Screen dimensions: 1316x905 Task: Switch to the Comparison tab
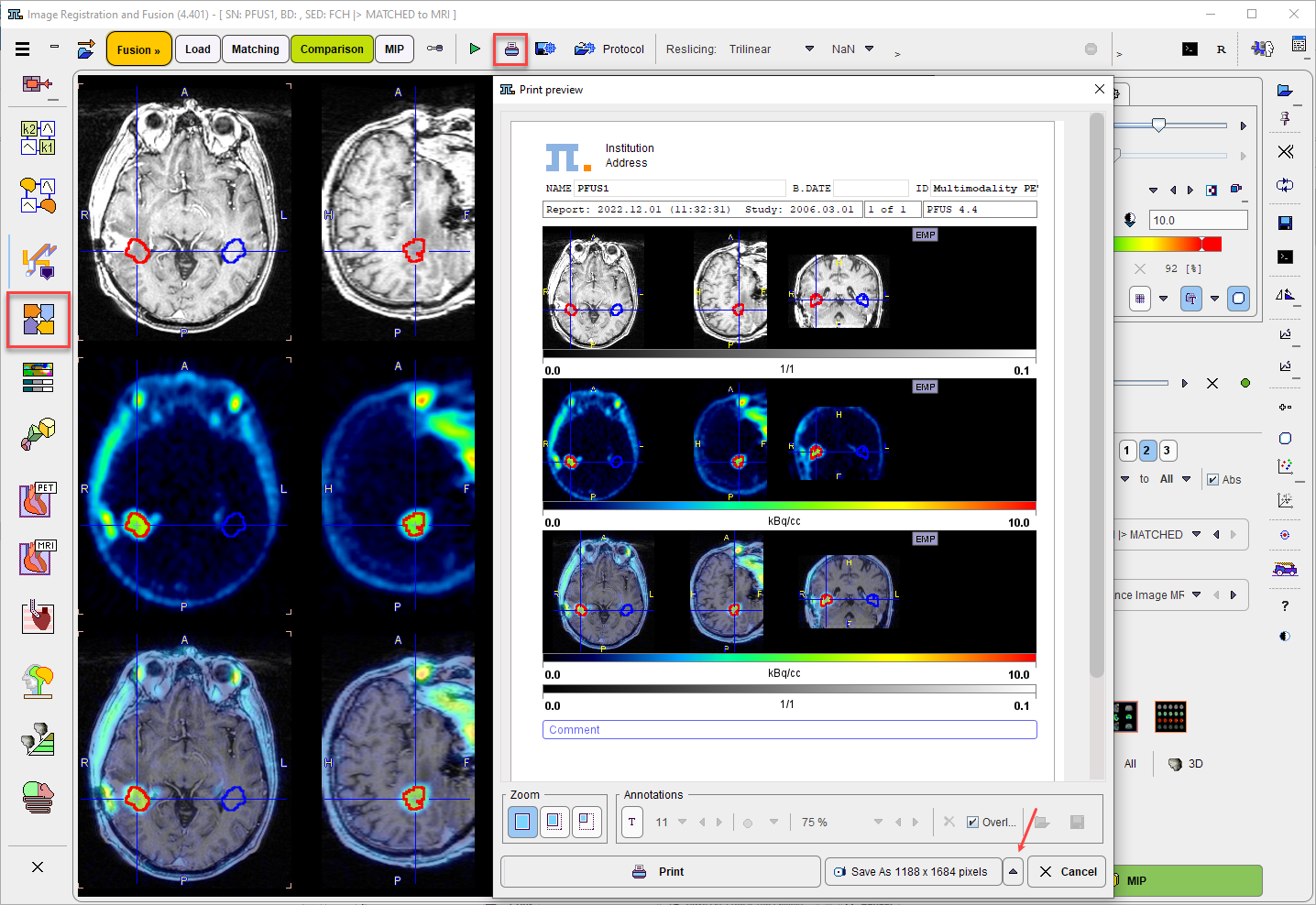pyautogui.click(x=332, y=49)
